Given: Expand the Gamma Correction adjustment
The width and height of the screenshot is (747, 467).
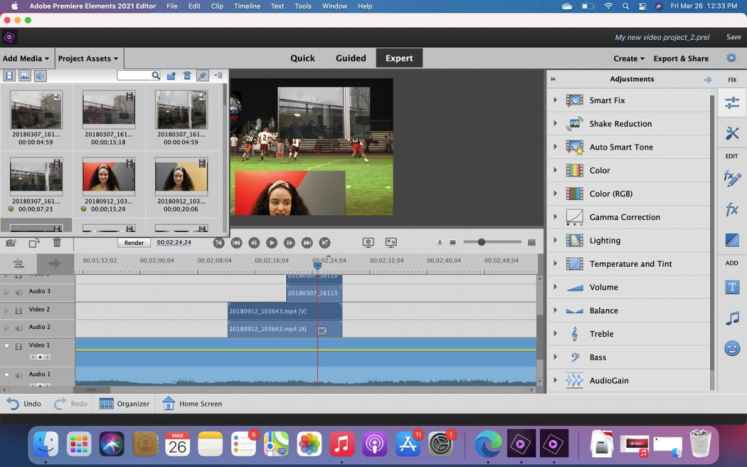Looking at the screenshot, I should [x=555, y=217].
